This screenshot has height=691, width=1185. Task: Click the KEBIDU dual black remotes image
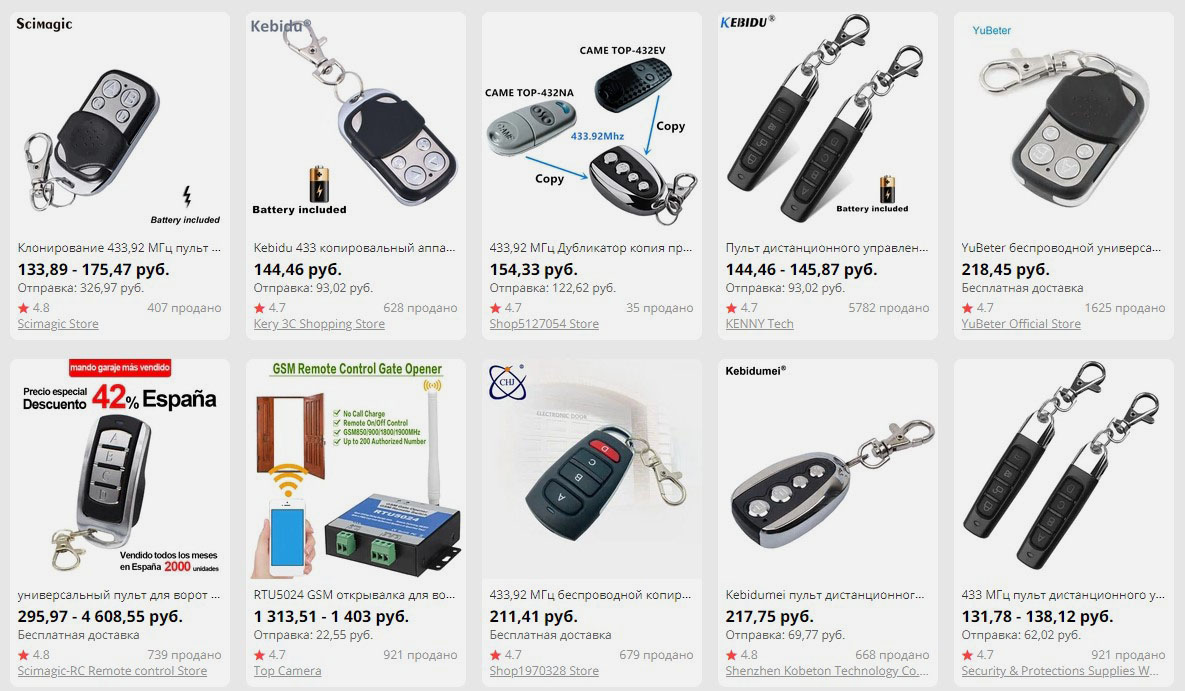(x=828, y=122)
